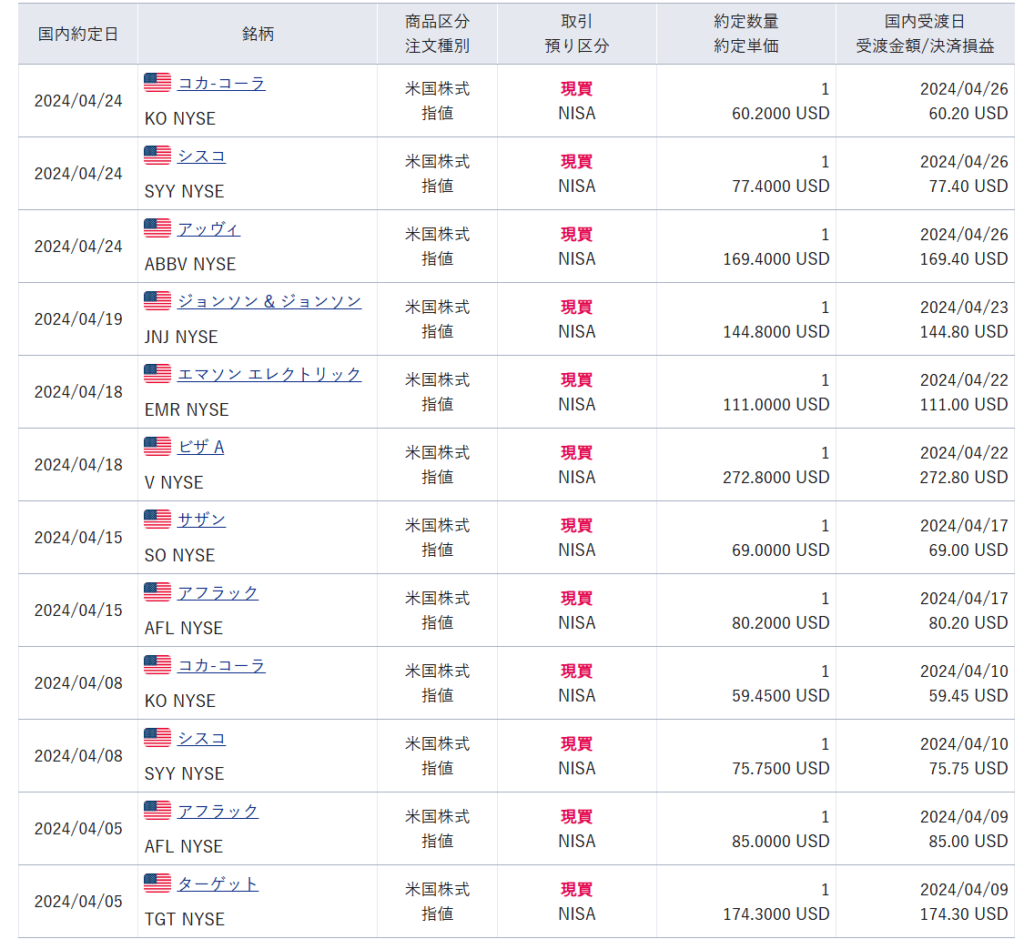Select the 国内受渡日 受渡金額/決済損益 column header
1024x949 pixels.
pos(925,34)
